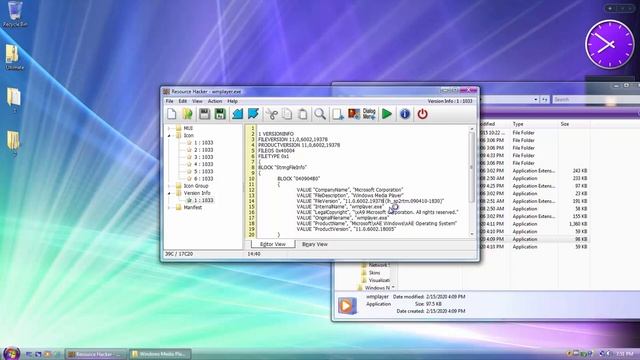
Task: Select the 243 KB Application Extension row
Action: (534, 171)
